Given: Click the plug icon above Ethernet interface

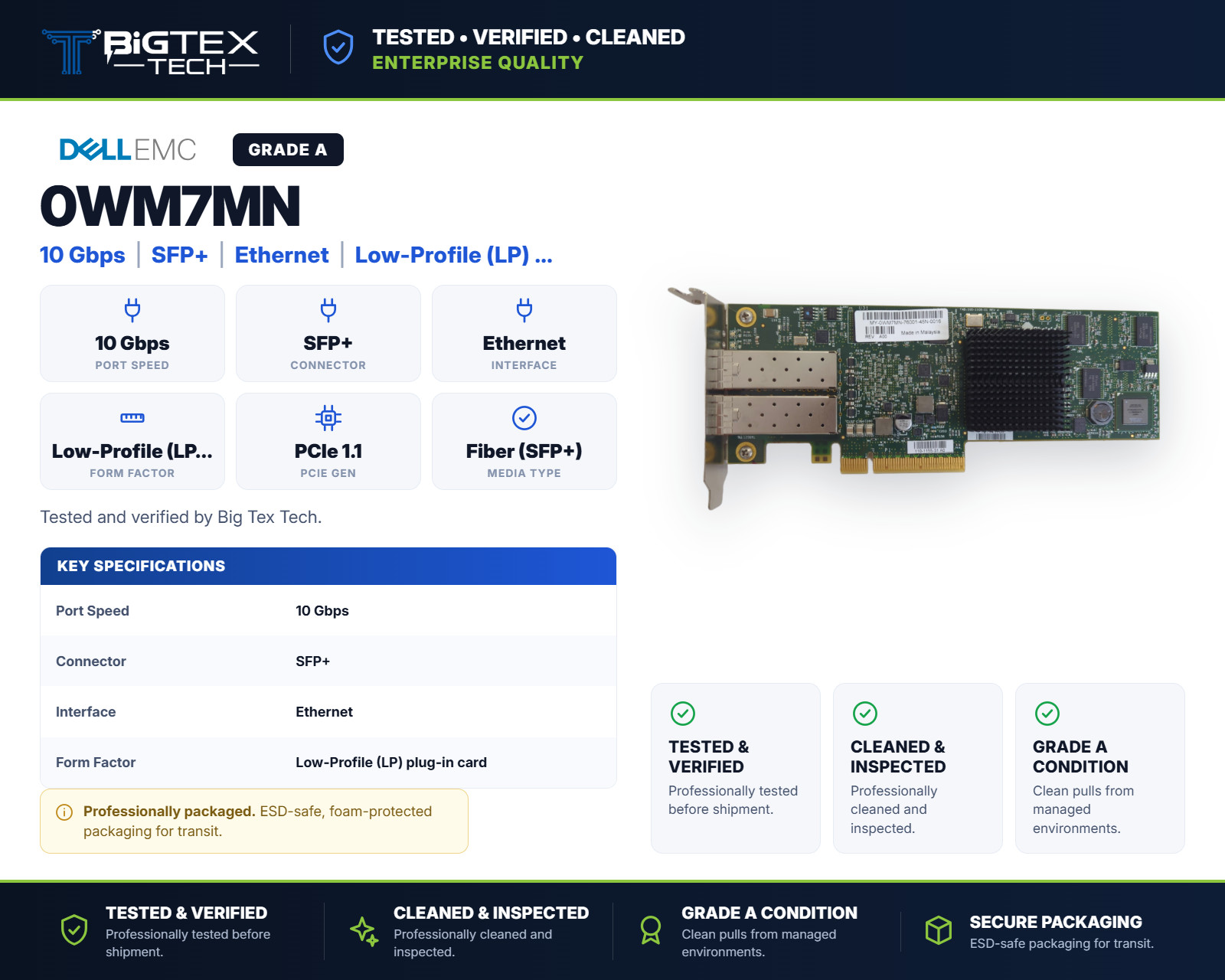Looking at the screenshot, I should coord(524,310).
